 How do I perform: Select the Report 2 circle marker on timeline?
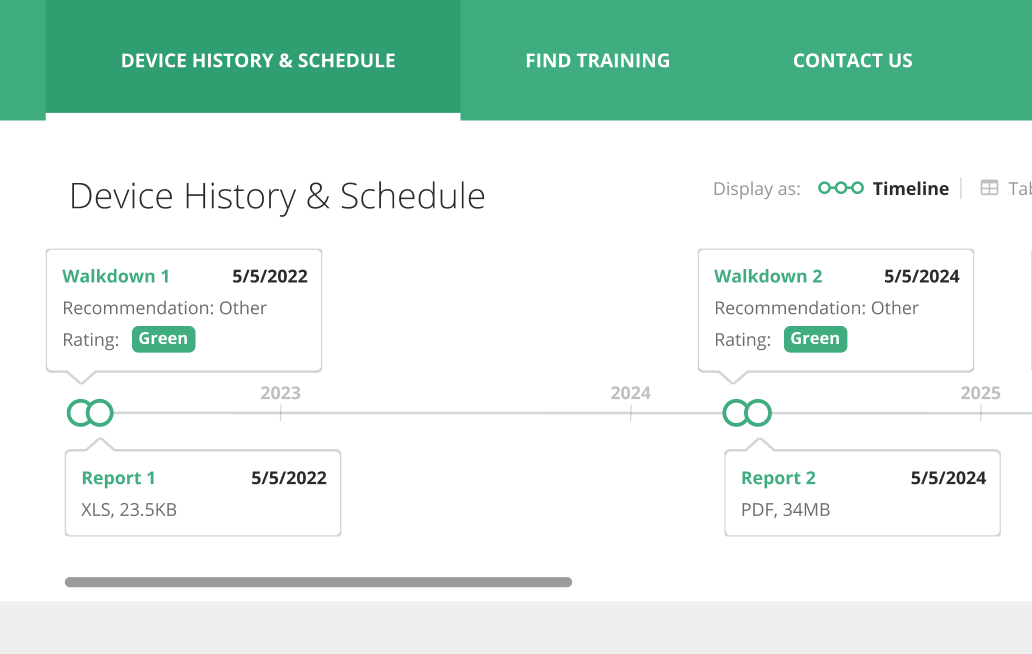(759, 412)
